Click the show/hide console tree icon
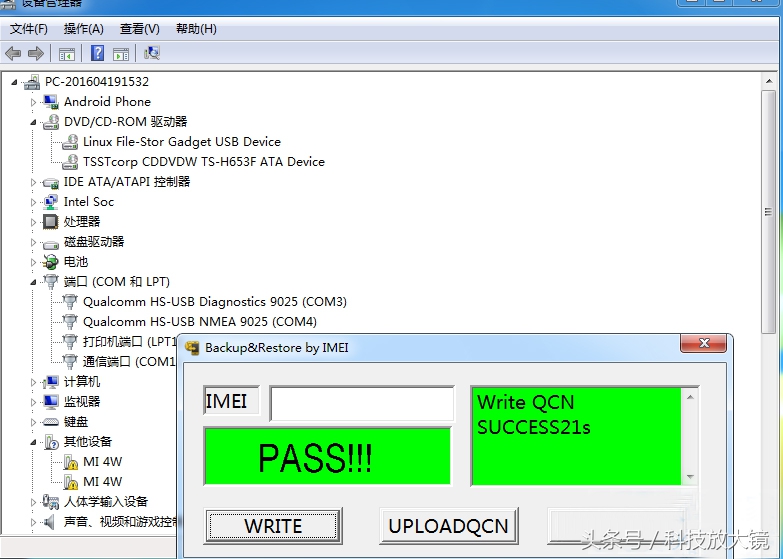The height and width of the screenshot is (559, 783). tap(67, 53)
